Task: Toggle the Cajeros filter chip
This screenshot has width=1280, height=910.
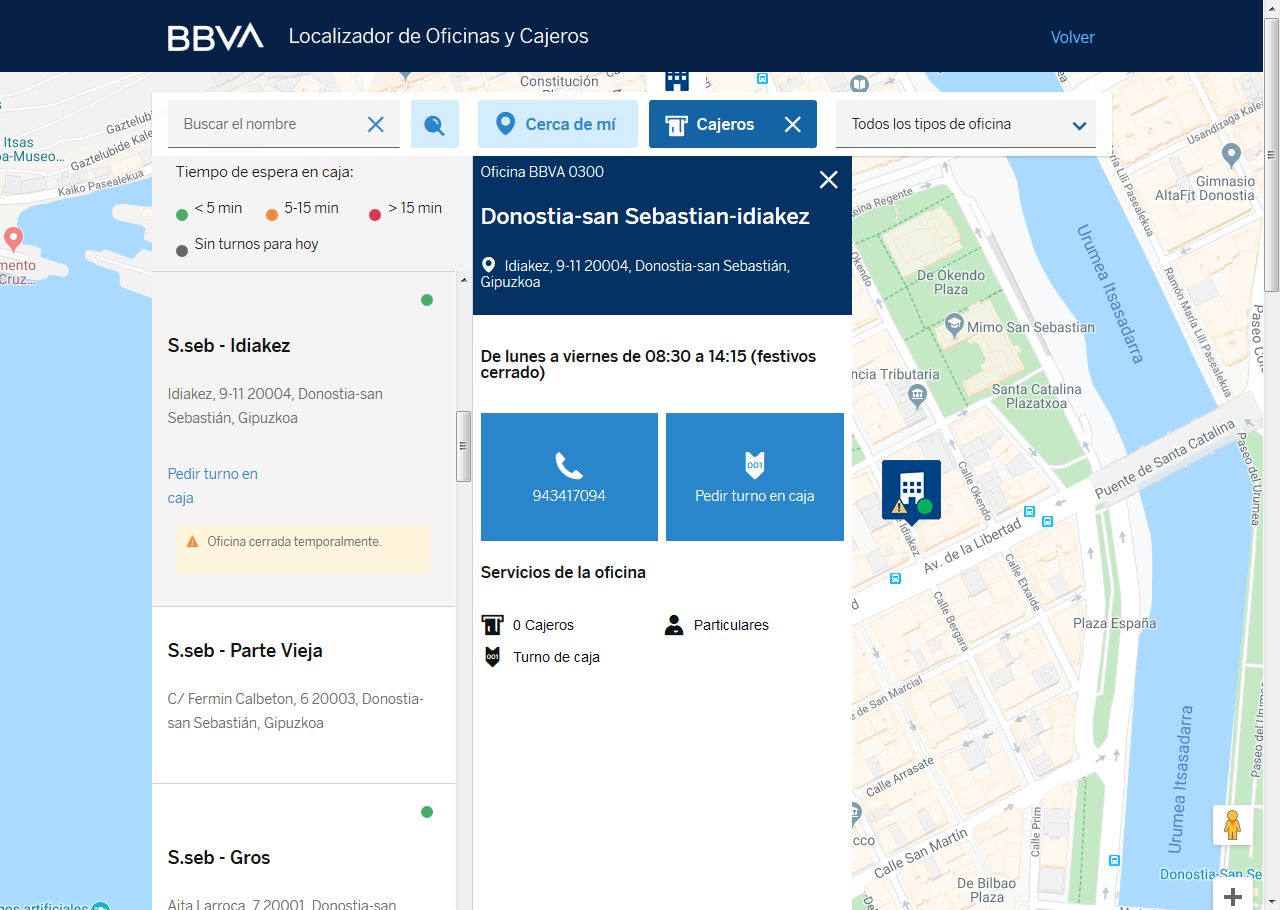Action: (733, 124)
